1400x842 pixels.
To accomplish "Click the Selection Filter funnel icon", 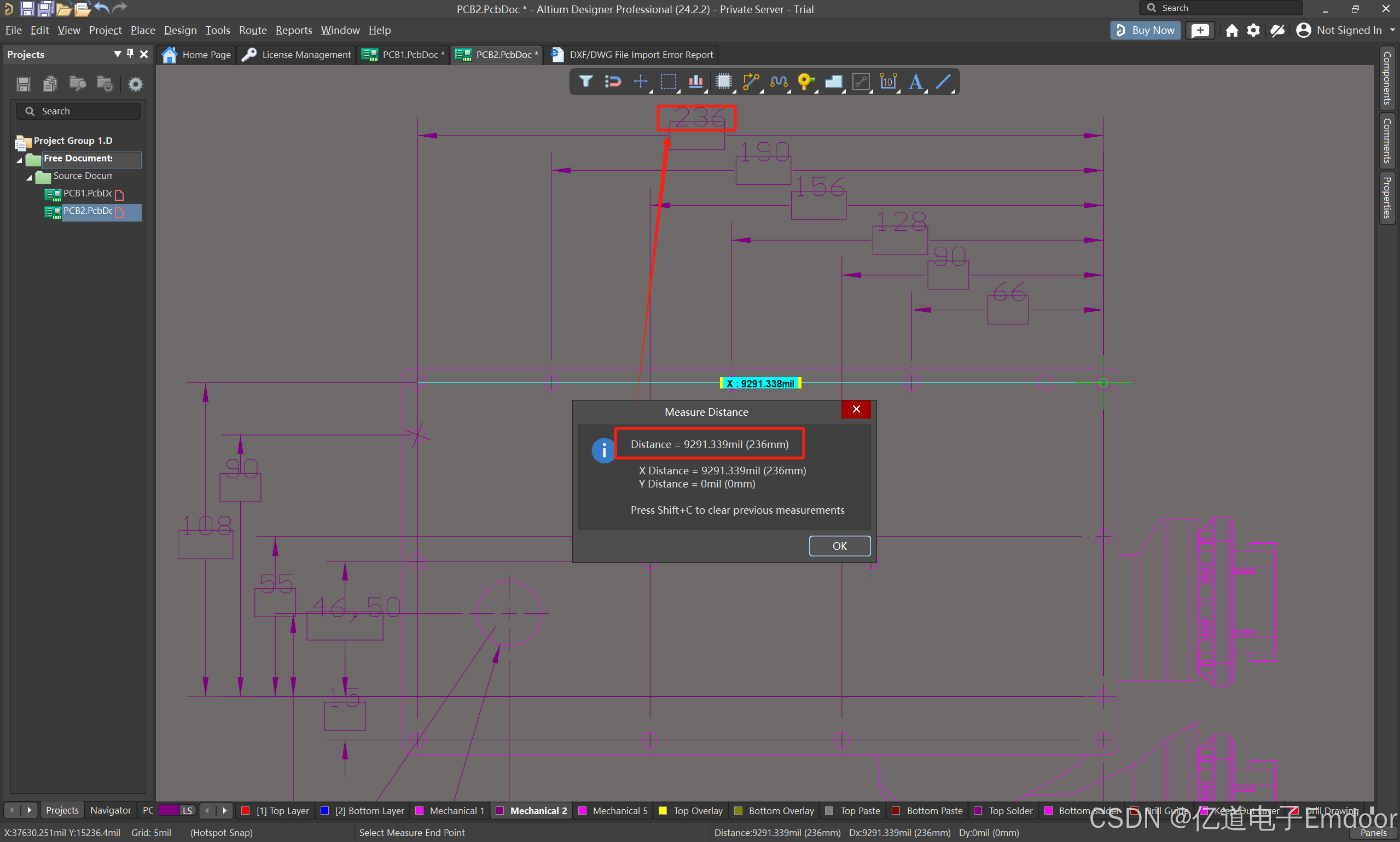I will pos(585,82).
